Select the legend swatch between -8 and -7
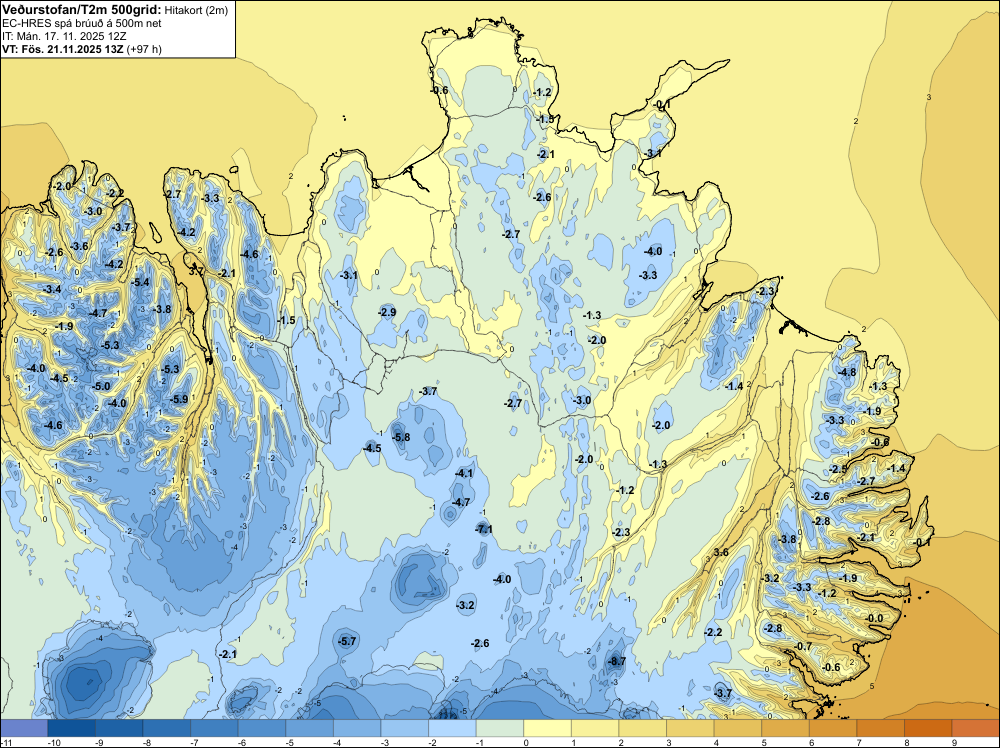Screen dimensions: 1000x748 tap(166, 728)
